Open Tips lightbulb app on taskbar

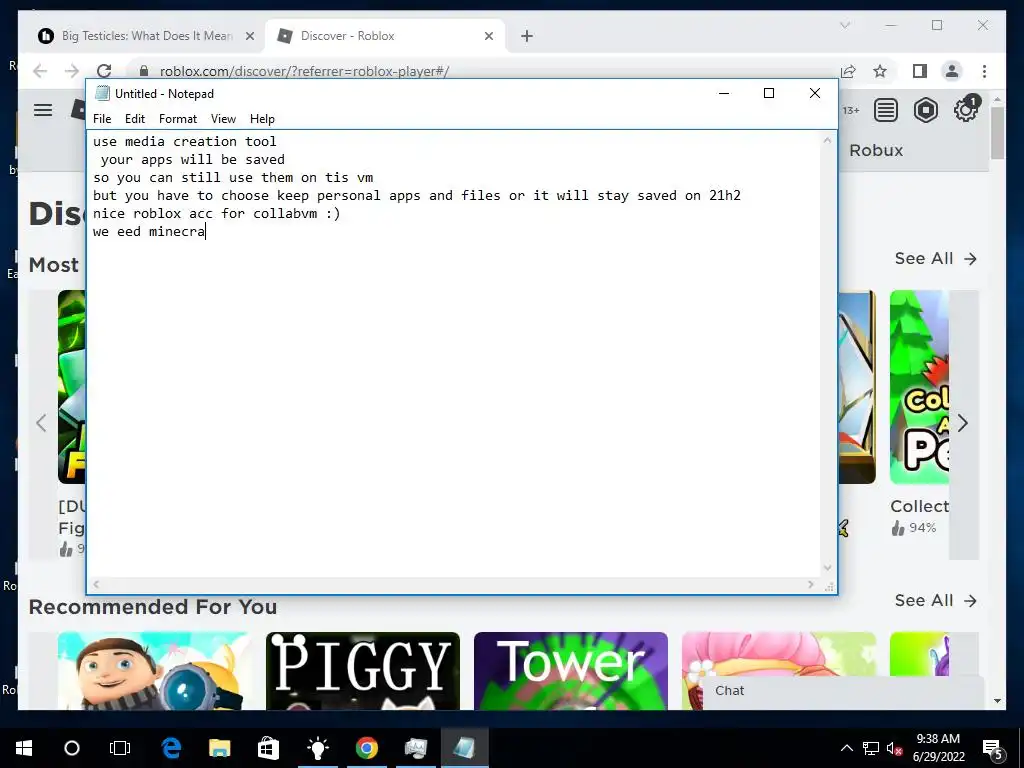[x=317, y=748]
